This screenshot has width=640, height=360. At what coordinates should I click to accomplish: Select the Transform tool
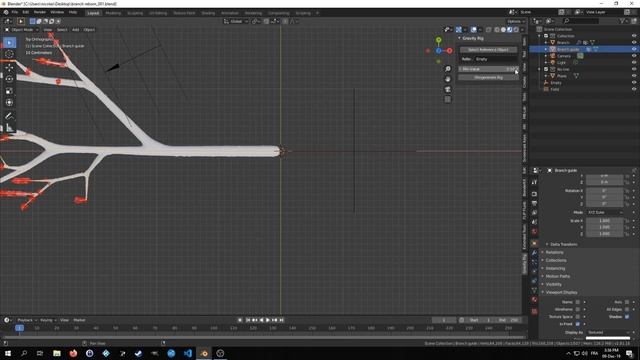[x=9, y=102]
